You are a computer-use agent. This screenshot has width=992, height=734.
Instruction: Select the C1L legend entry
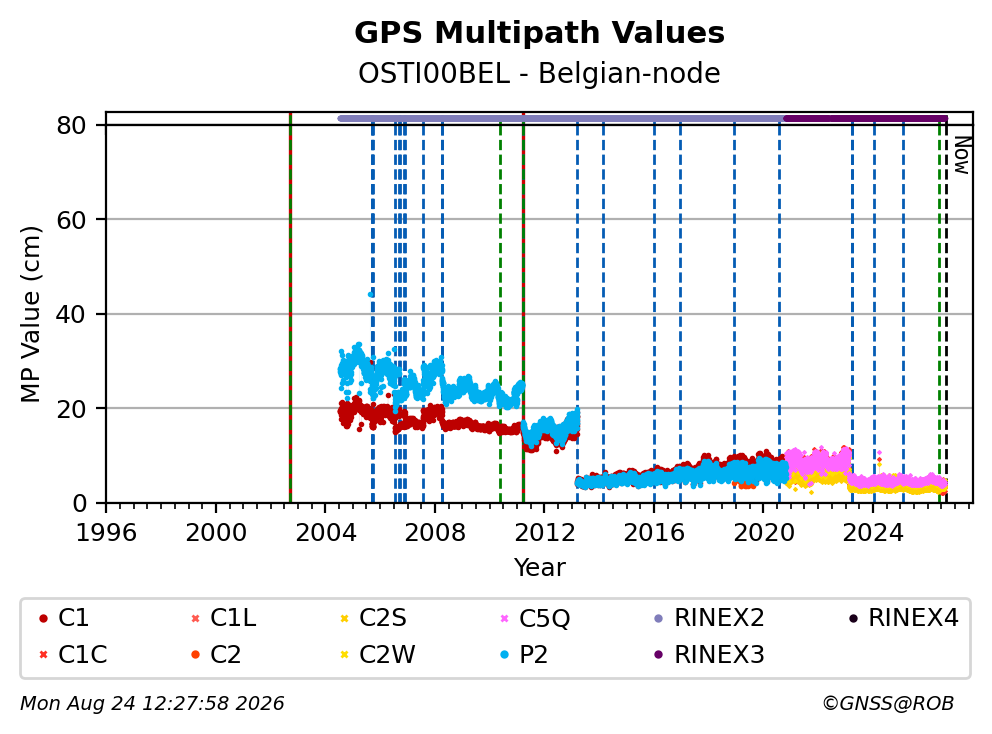click(x=223, y=618)
